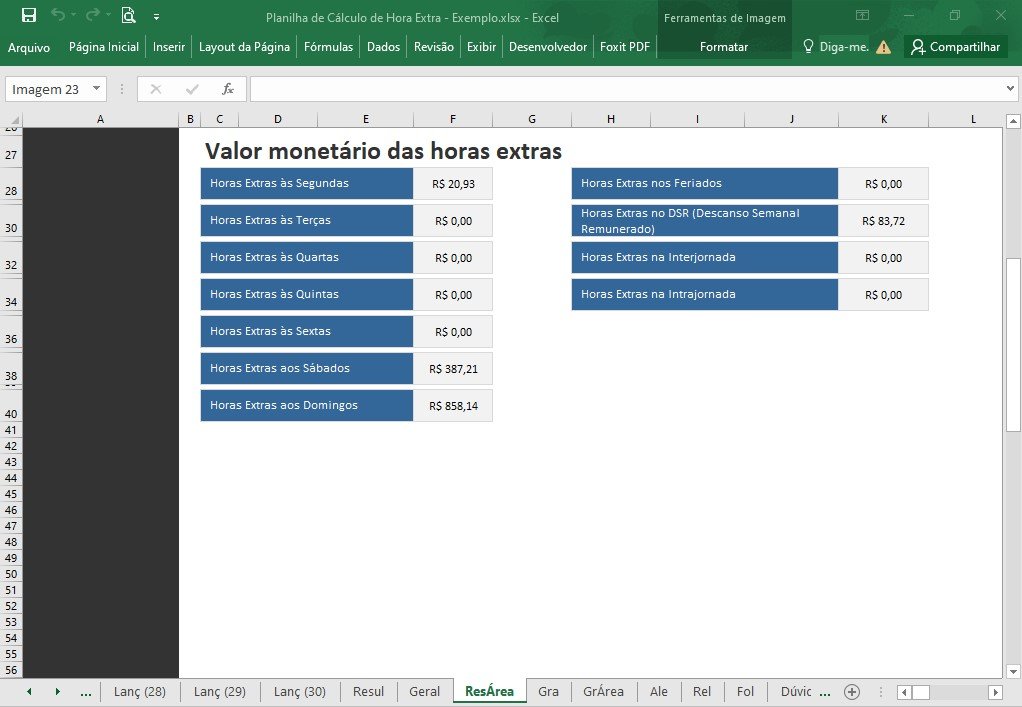The image size is (1022, 707).
Task: Click the yellow warning triangle icon
Action: click(x=883, y=47)
